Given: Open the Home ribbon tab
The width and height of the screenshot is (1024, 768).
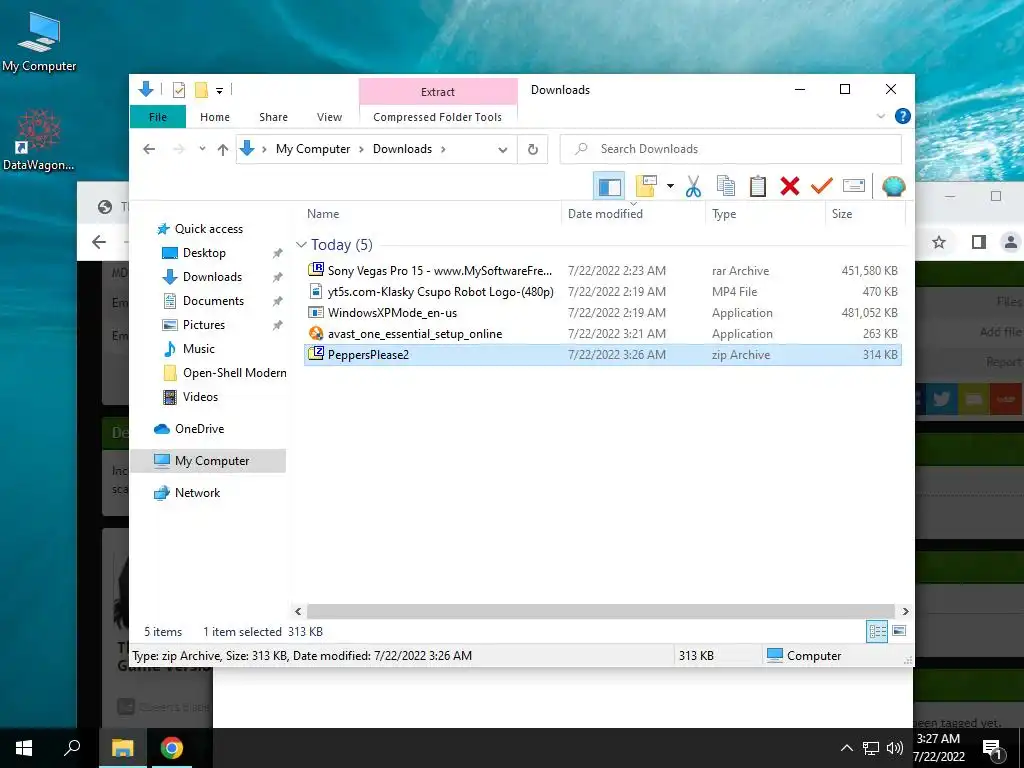Looking at the screenshot, I should (215, 117).
